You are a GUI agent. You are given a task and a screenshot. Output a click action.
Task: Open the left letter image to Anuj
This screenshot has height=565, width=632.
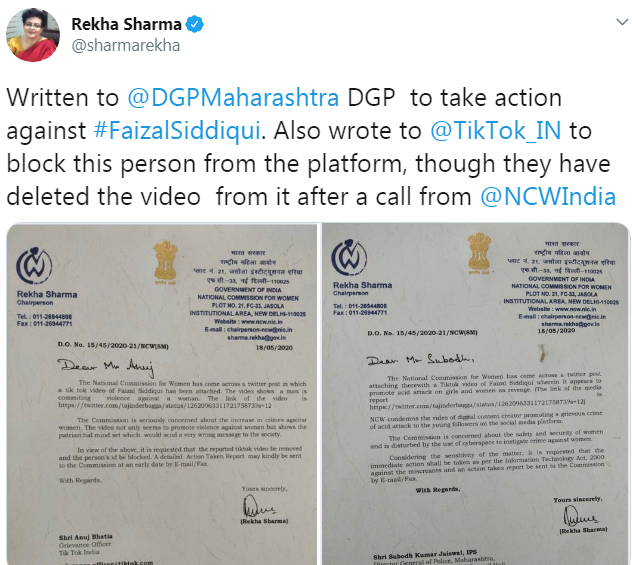[x=162, y=394]
